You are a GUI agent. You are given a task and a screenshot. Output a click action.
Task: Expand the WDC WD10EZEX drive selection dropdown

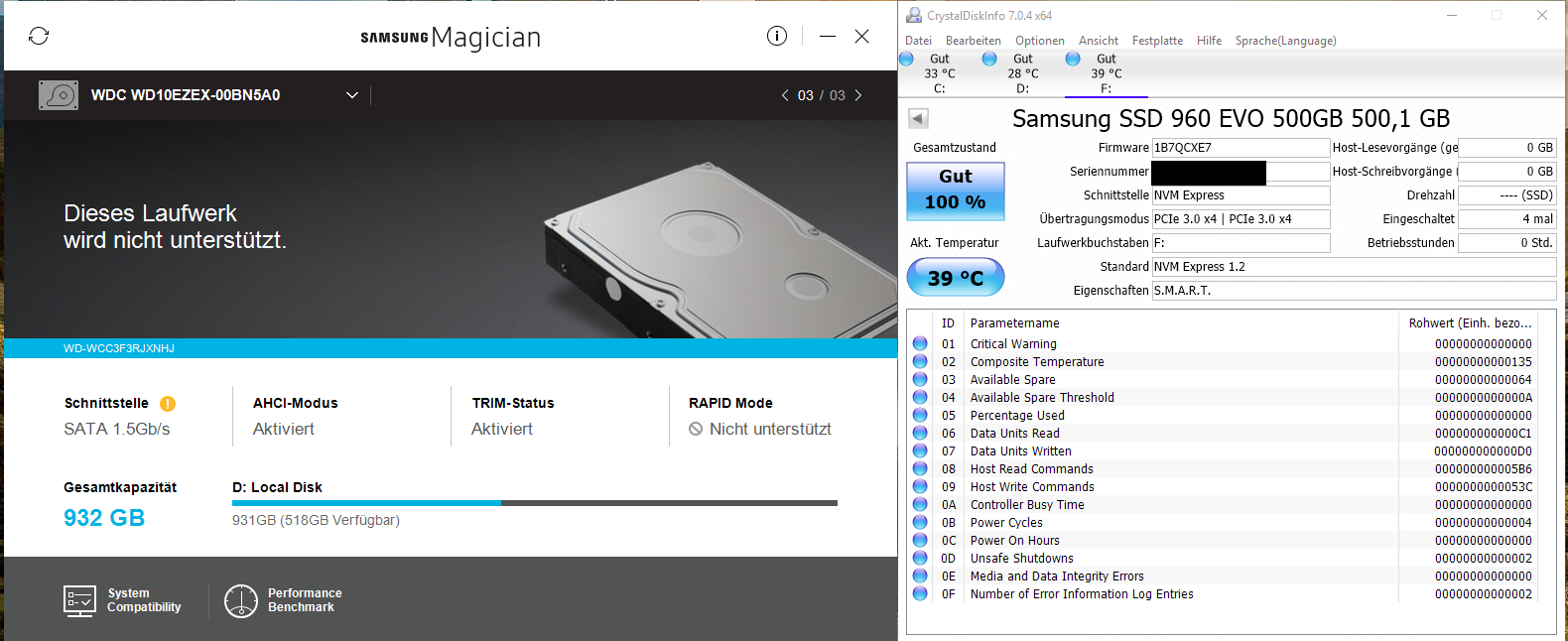pyautogui.click(x=351, y=95)
